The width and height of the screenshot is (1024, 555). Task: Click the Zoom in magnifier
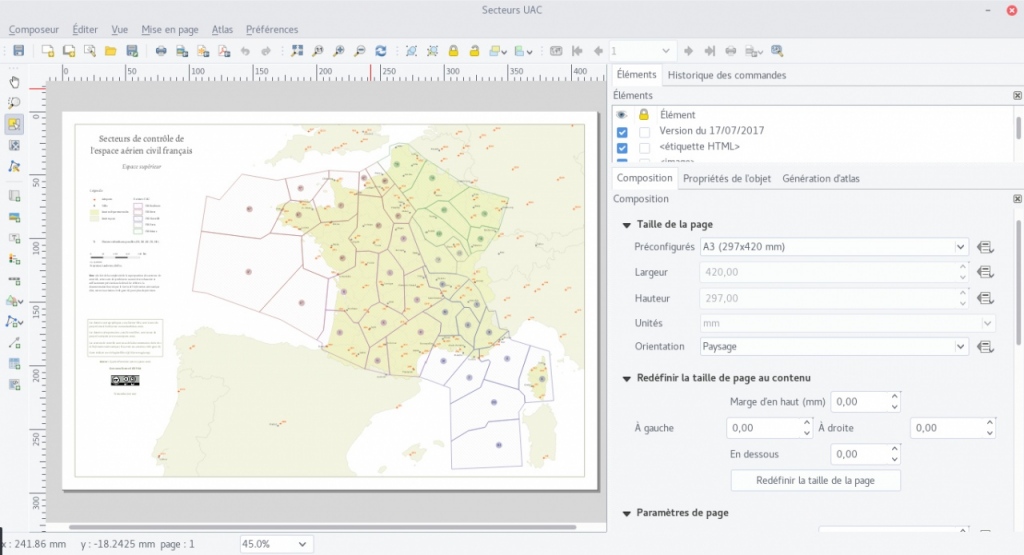[339, 51]
